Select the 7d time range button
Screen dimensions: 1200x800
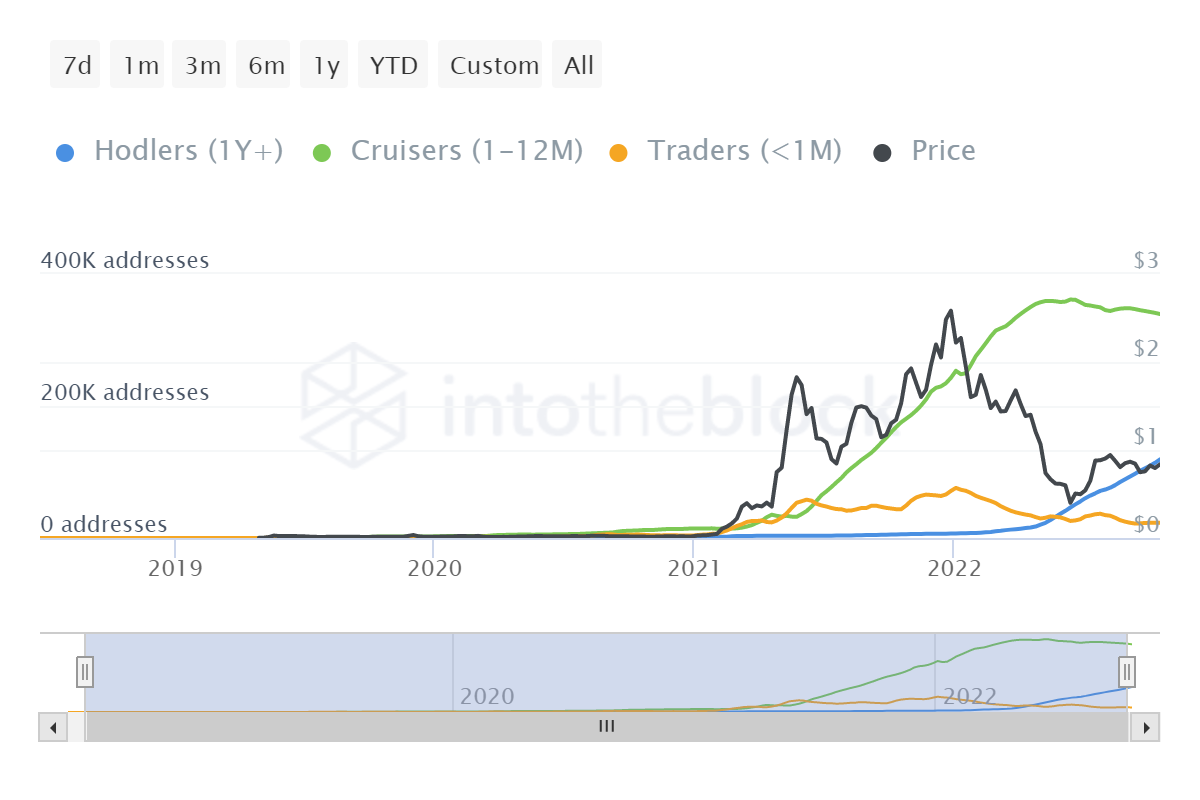pos(76,66)
